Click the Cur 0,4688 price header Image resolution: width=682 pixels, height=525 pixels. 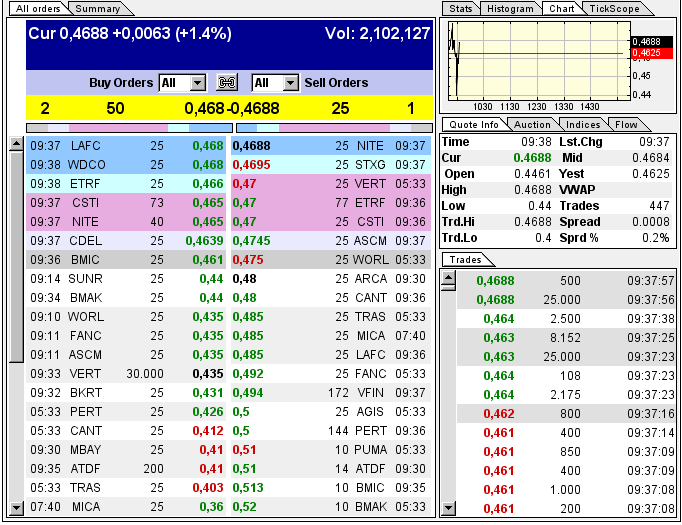pyautogui.click(x=130, y=33)
